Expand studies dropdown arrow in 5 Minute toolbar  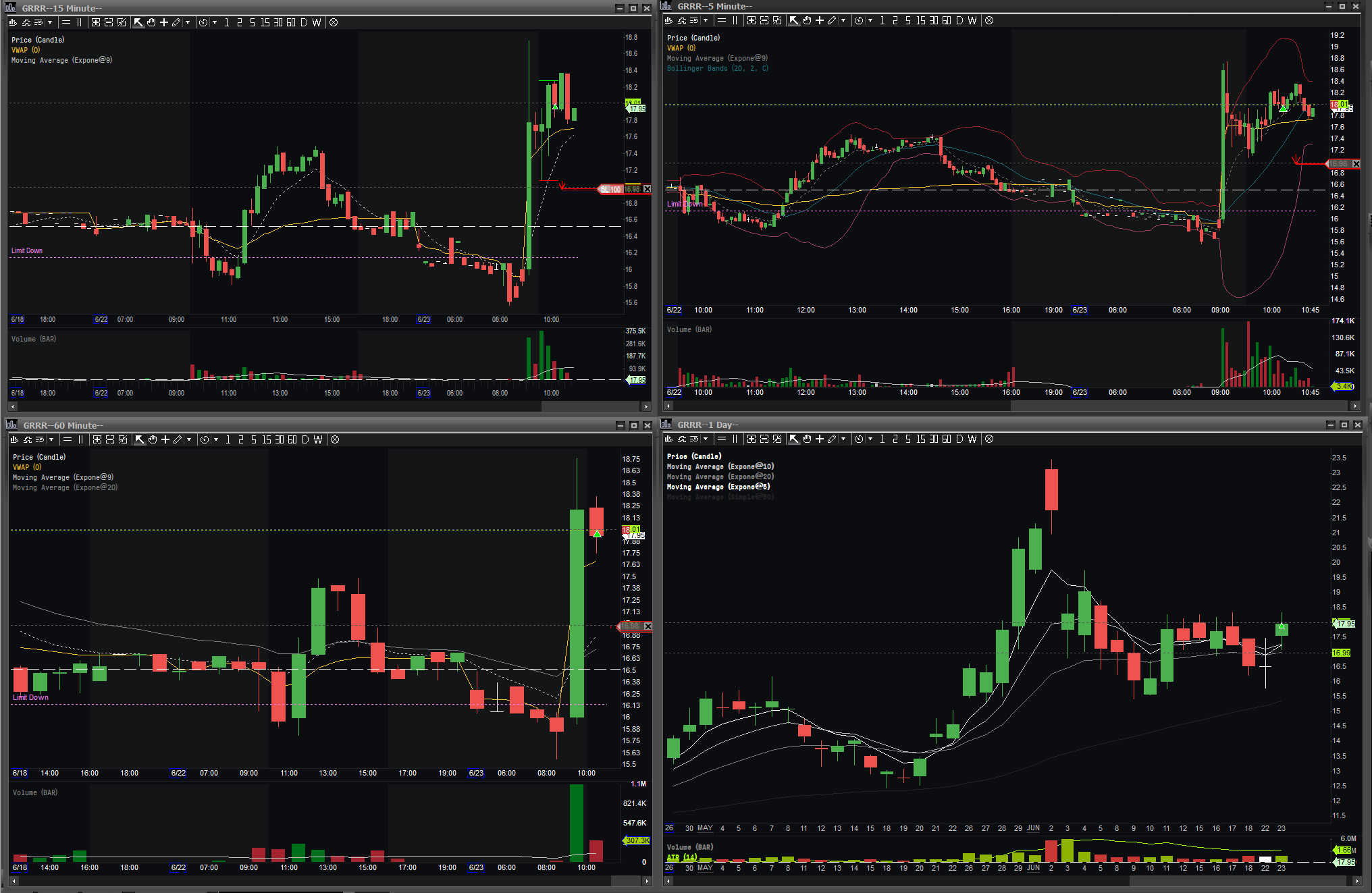click(706, 20)
